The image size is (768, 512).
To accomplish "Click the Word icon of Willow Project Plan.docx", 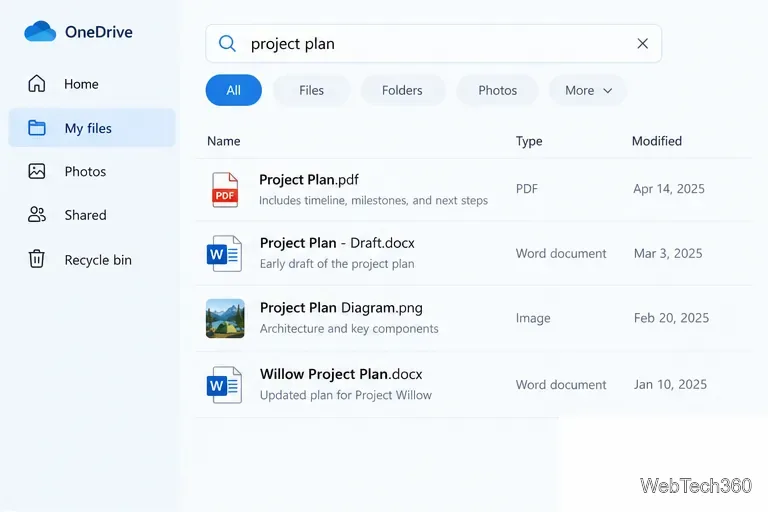I will pos(224,385).
